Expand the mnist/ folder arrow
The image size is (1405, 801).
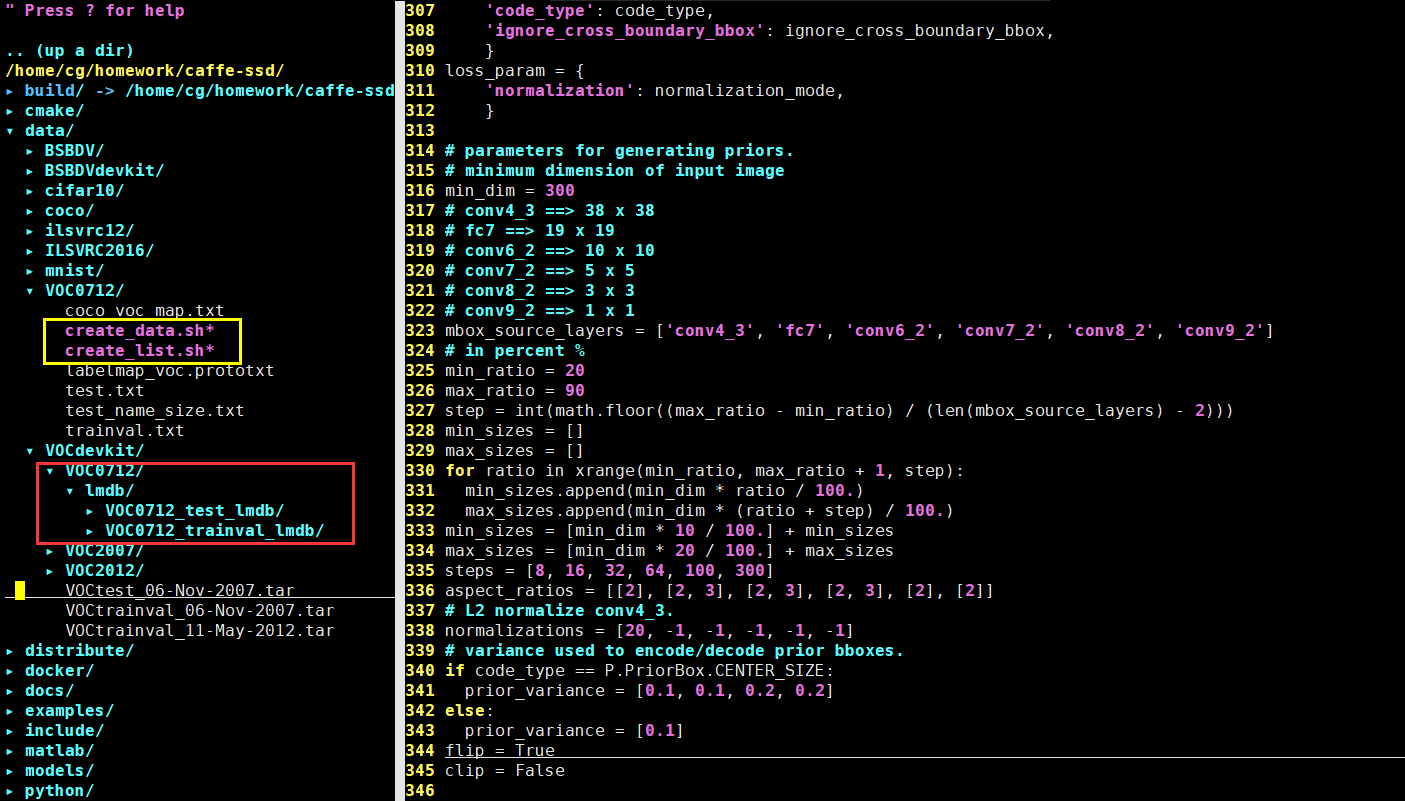[x=30, y=271]
